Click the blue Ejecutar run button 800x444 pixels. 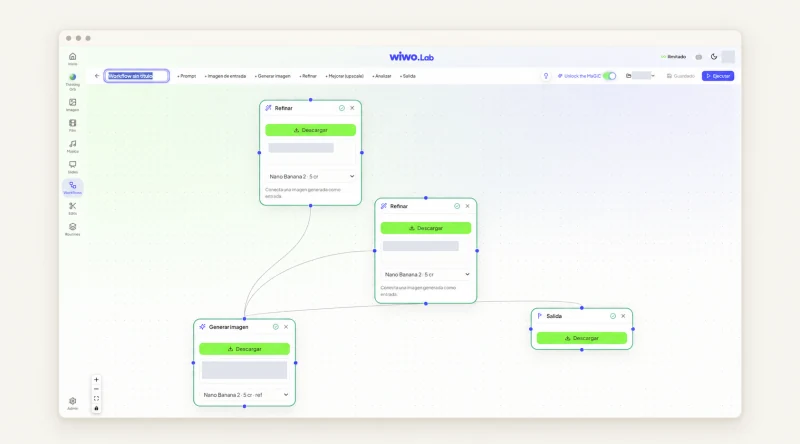tap(718, 76)
